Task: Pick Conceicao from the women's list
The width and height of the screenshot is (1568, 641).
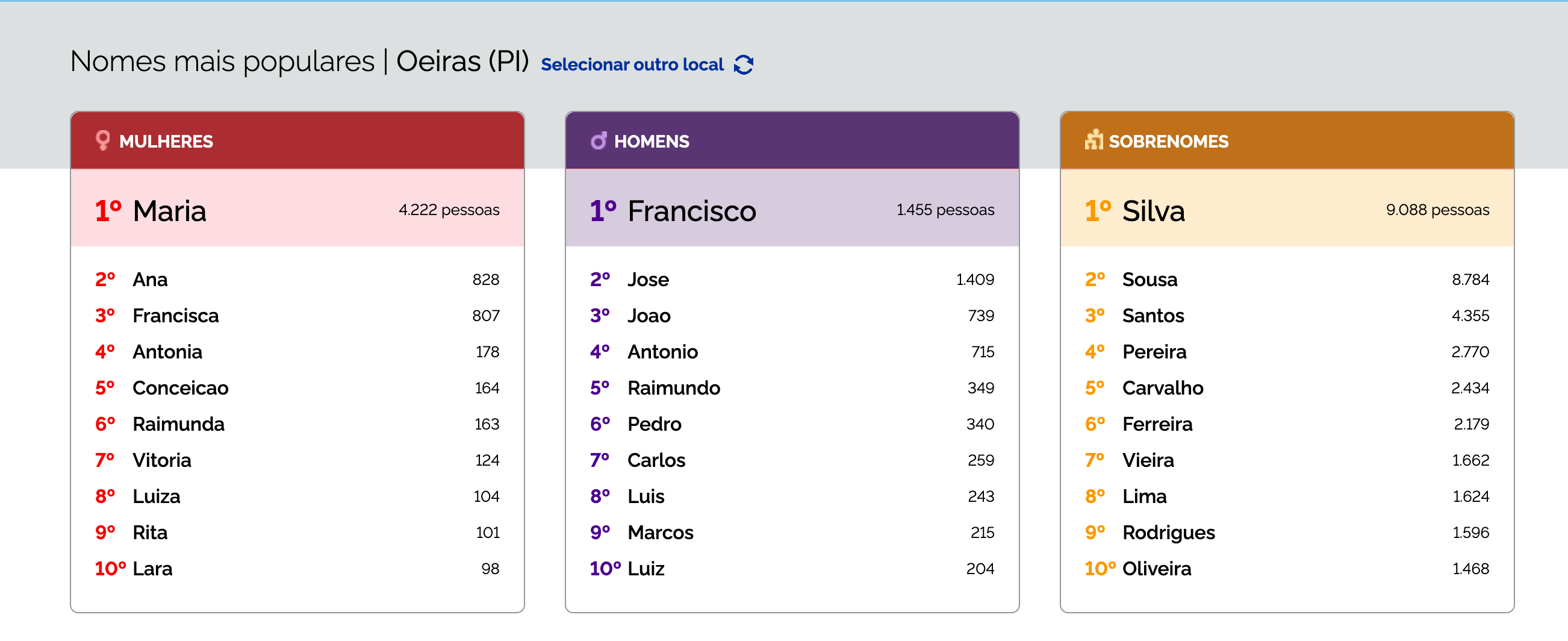Action: point(180,388)
